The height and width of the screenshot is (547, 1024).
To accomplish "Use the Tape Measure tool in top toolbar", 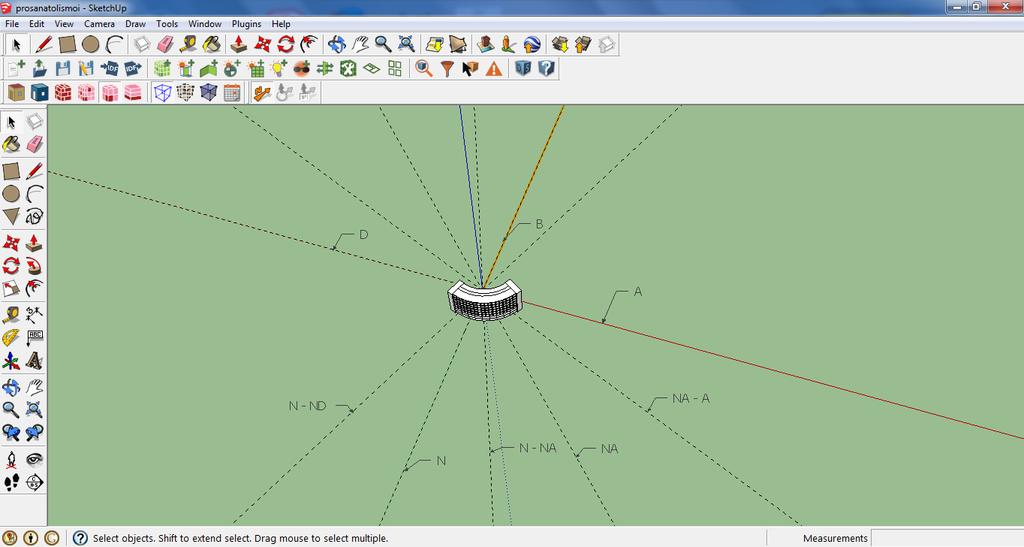I will [x=189, y=44].
